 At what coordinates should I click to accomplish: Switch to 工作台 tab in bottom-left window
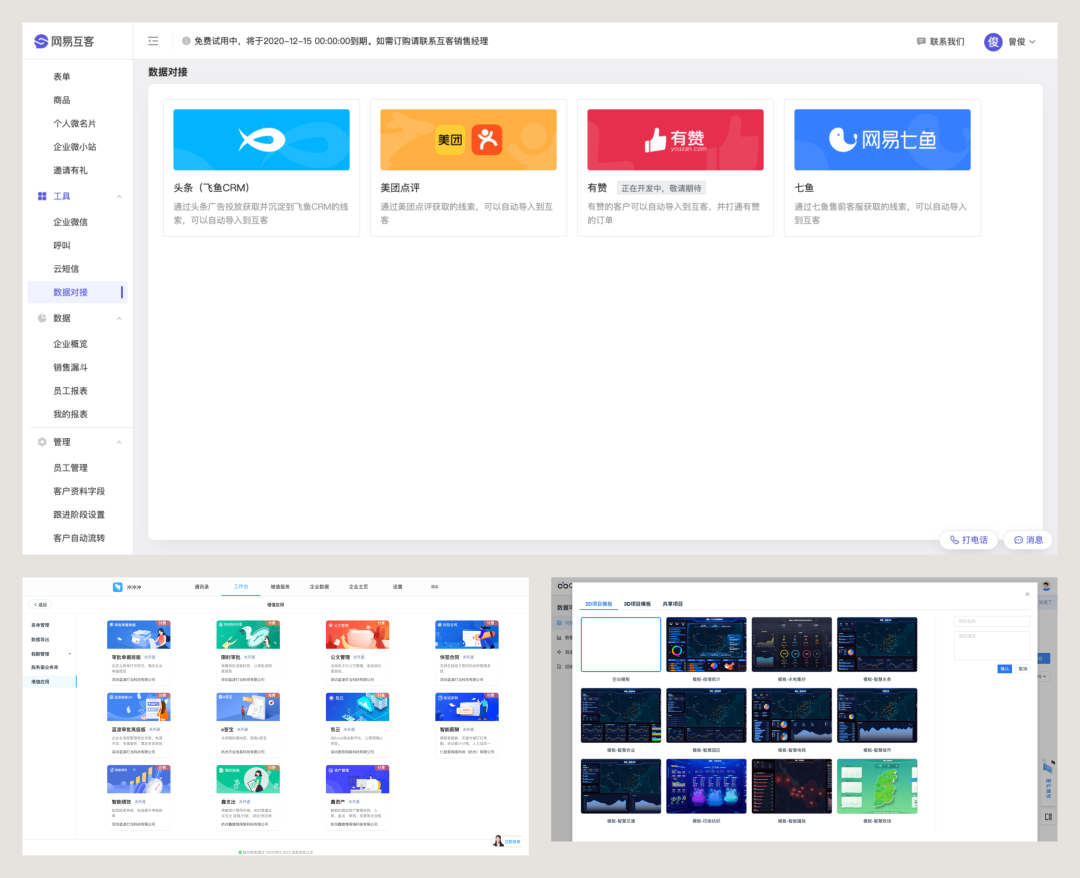tap(240, 587)
